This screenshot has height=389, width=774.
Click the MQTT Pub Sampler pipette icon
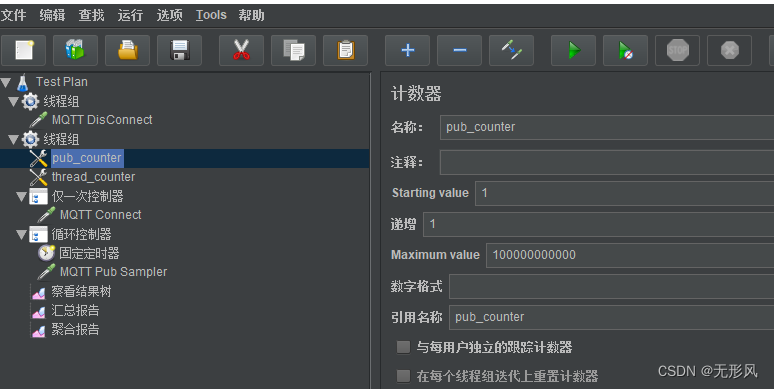click(x=46, y=272)
